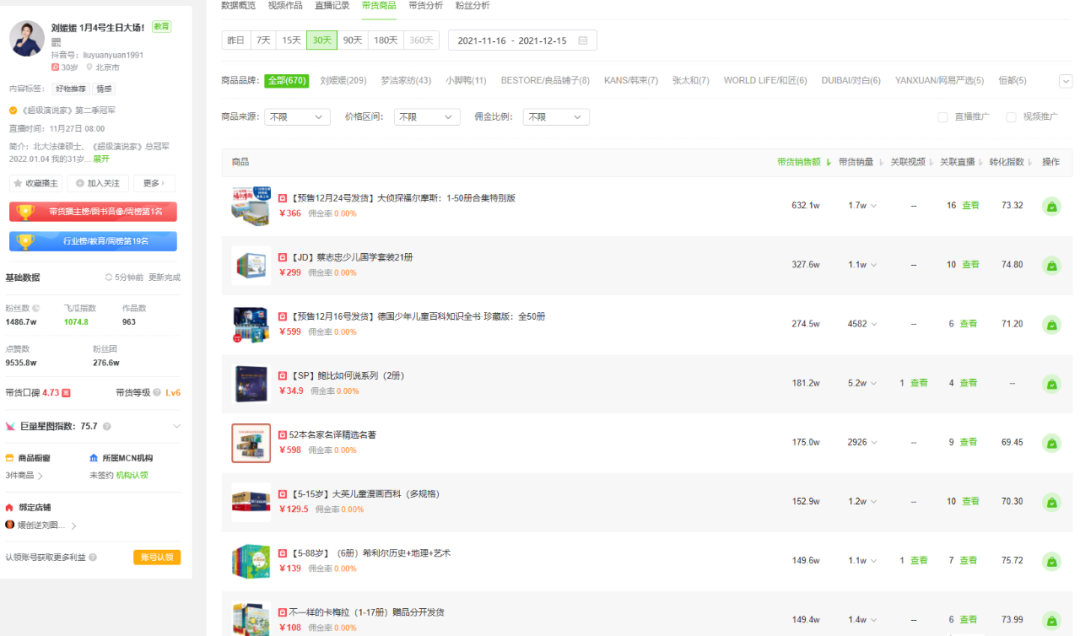Expand the 巨量星图指数 section chevron
Image resolution: width=1080 pixels, height=636 pixels.
(177, 427)
